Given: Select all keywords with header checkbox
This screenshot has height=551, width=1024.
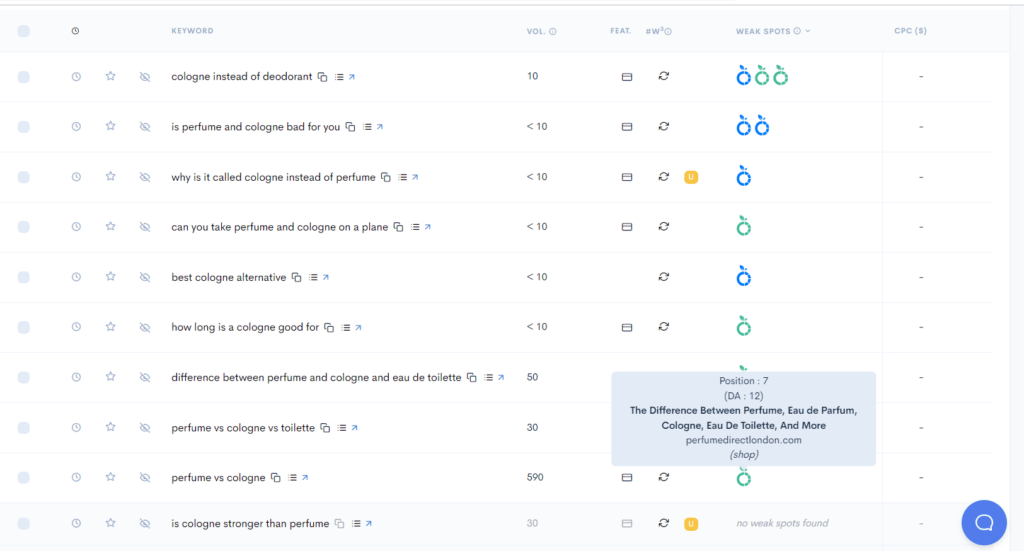Looking at the screenshot, I should (x=24, y=31).
